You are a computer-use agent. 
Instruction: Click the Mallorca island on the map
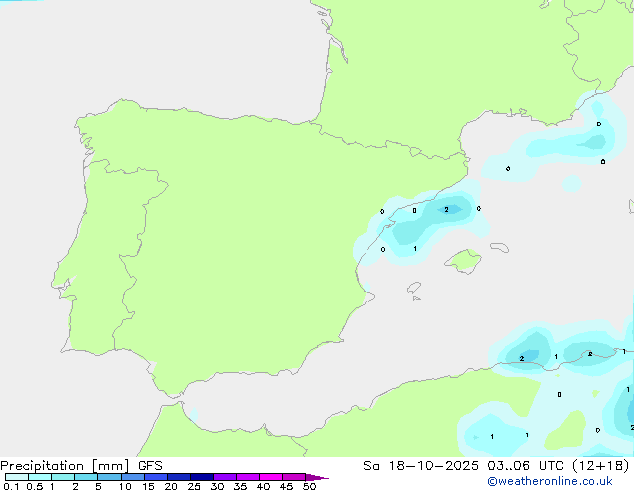coord(463,261)
